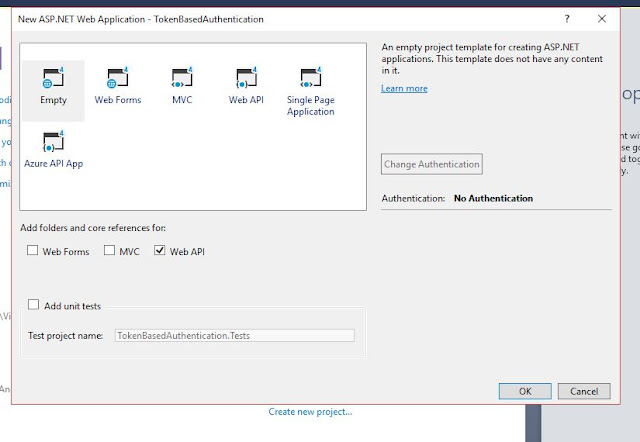The height and width of the screenshot is (442, 640).
Task: Click the Change Authentication button
Action: 432,164
